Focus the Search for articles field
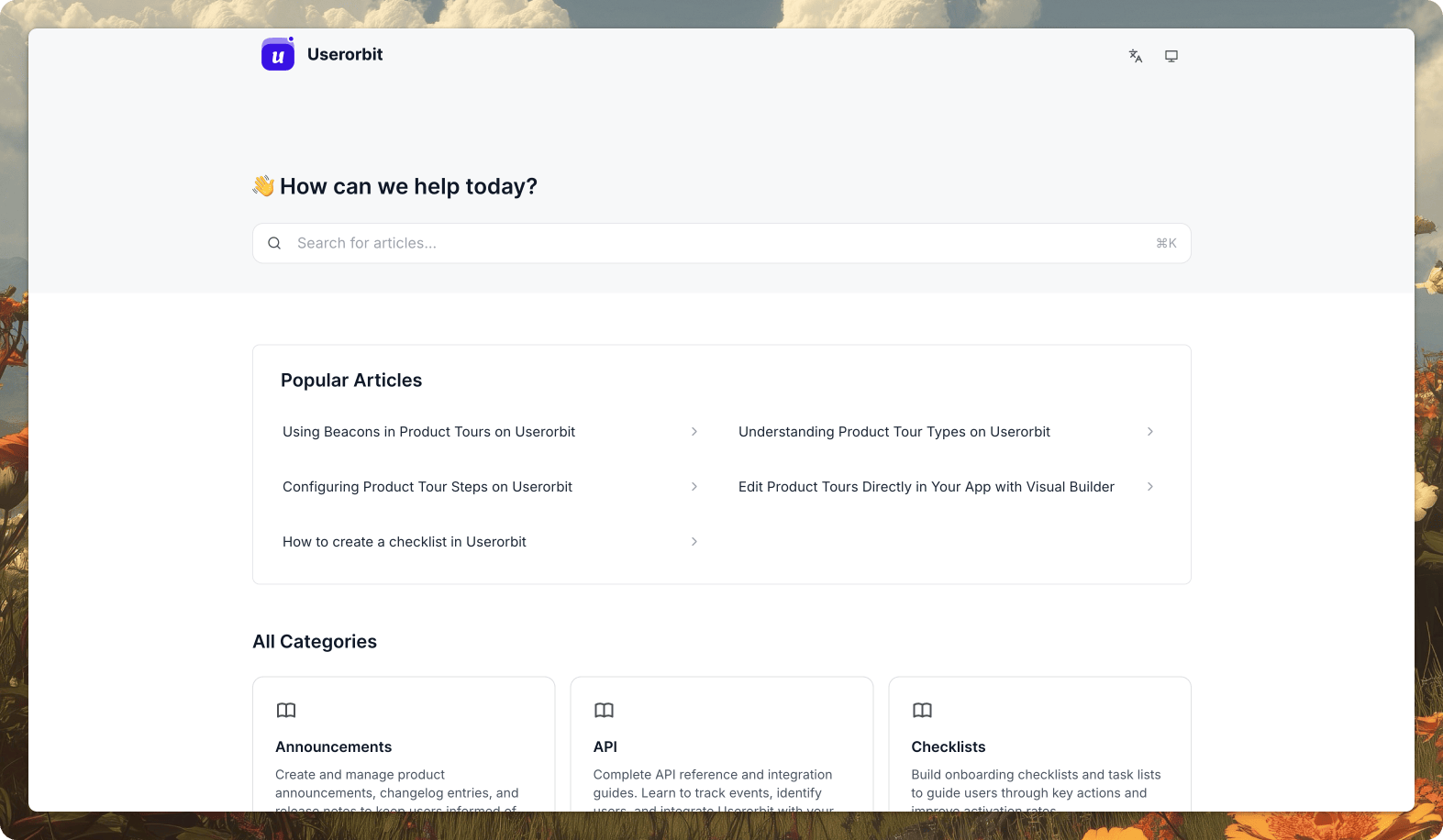 tap(721, 243)
